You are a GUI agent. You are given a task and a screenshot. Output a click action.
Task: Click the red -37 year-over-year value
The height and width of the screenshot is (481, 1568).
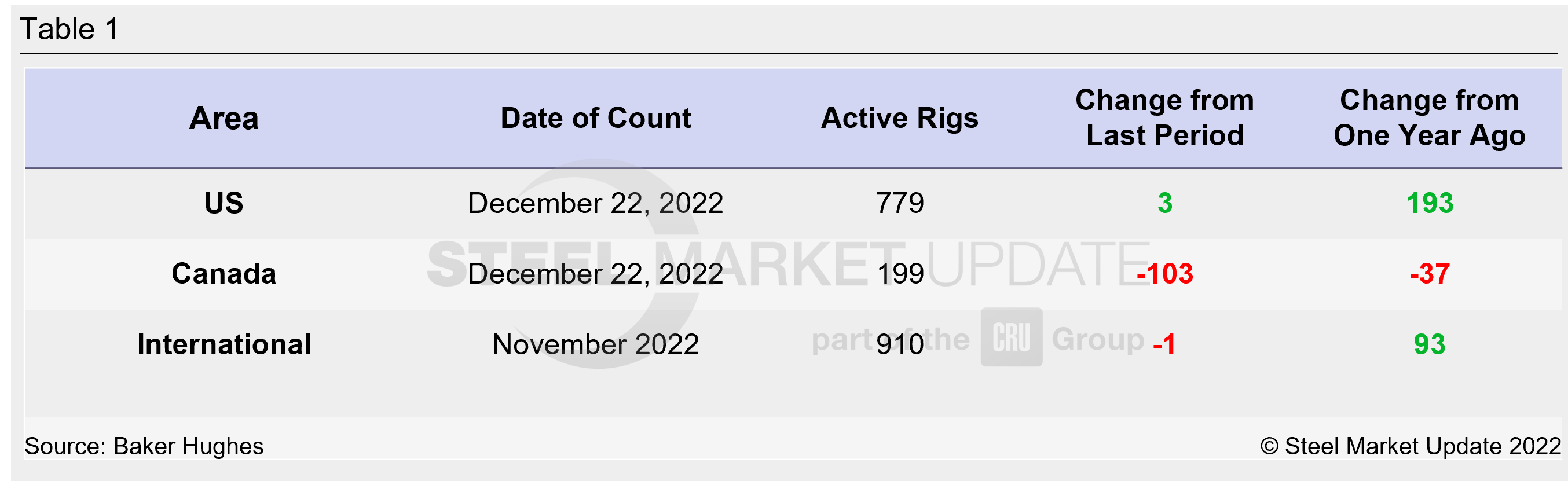(1429, 273)
